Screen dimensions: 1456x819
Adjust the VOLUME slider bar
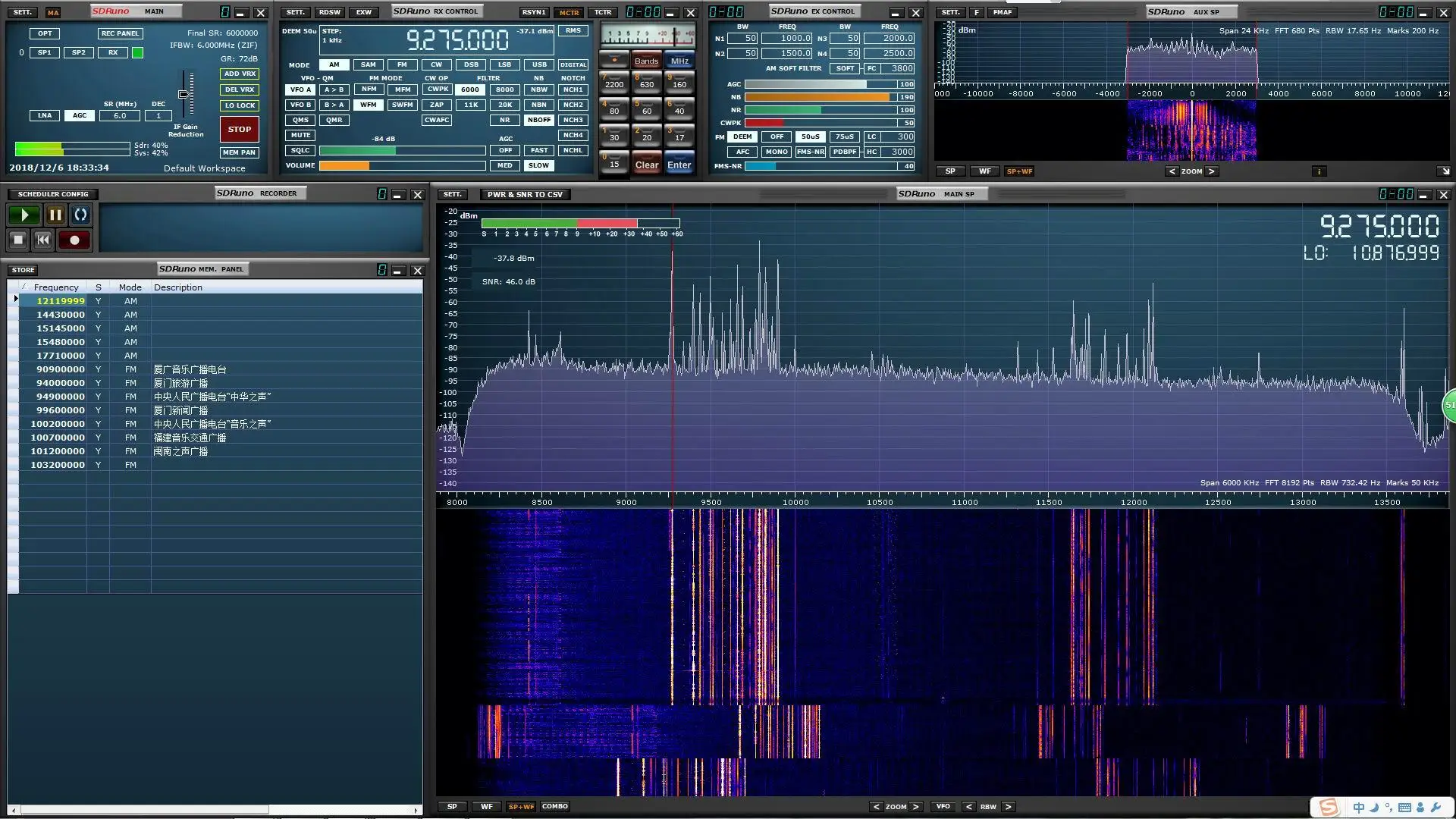pos(402,165)
